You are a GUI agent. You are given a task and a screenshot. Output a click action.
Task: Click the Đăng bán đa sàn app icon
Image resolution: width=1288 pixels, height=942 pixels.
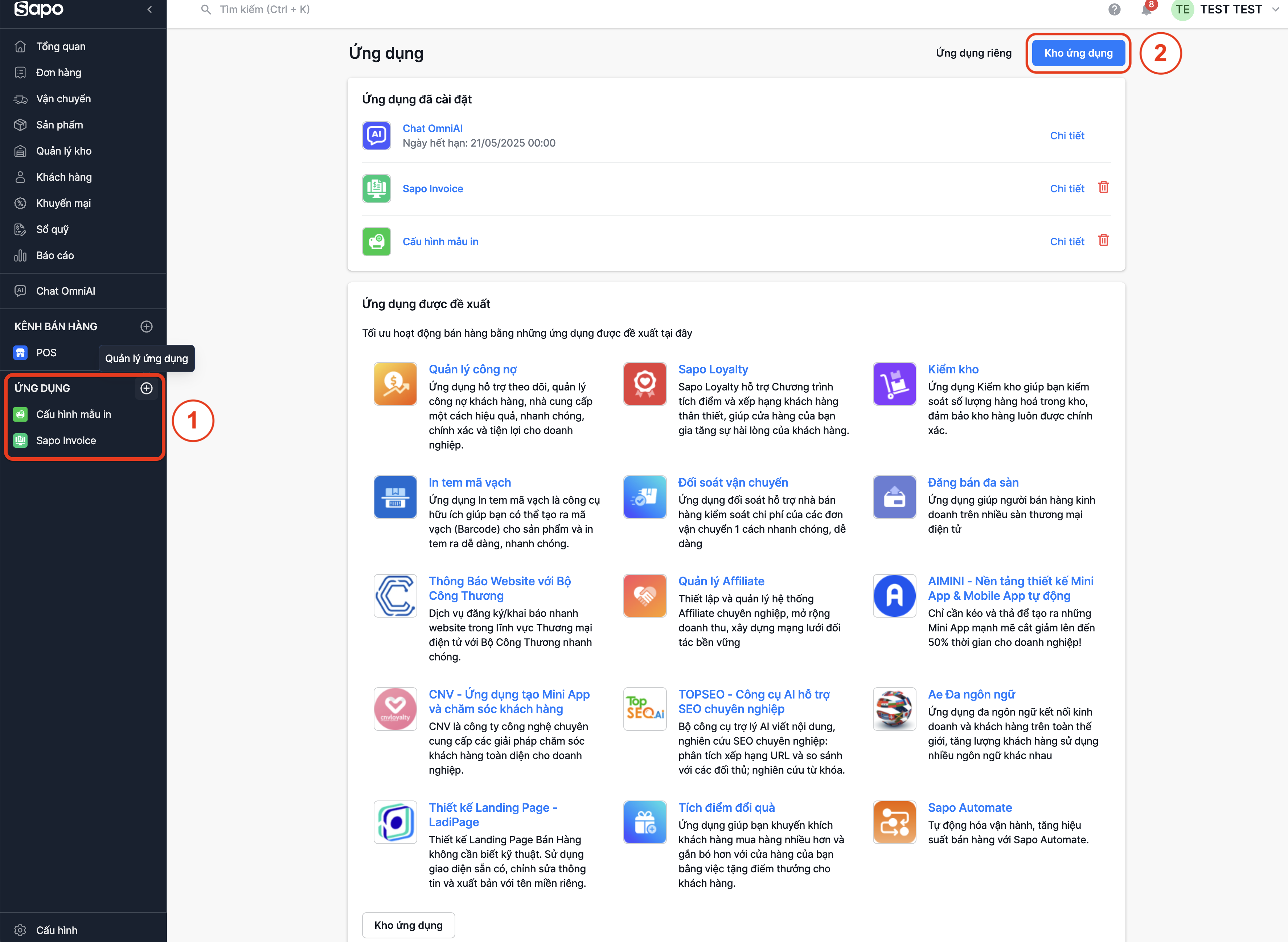(x=895, y=497)
